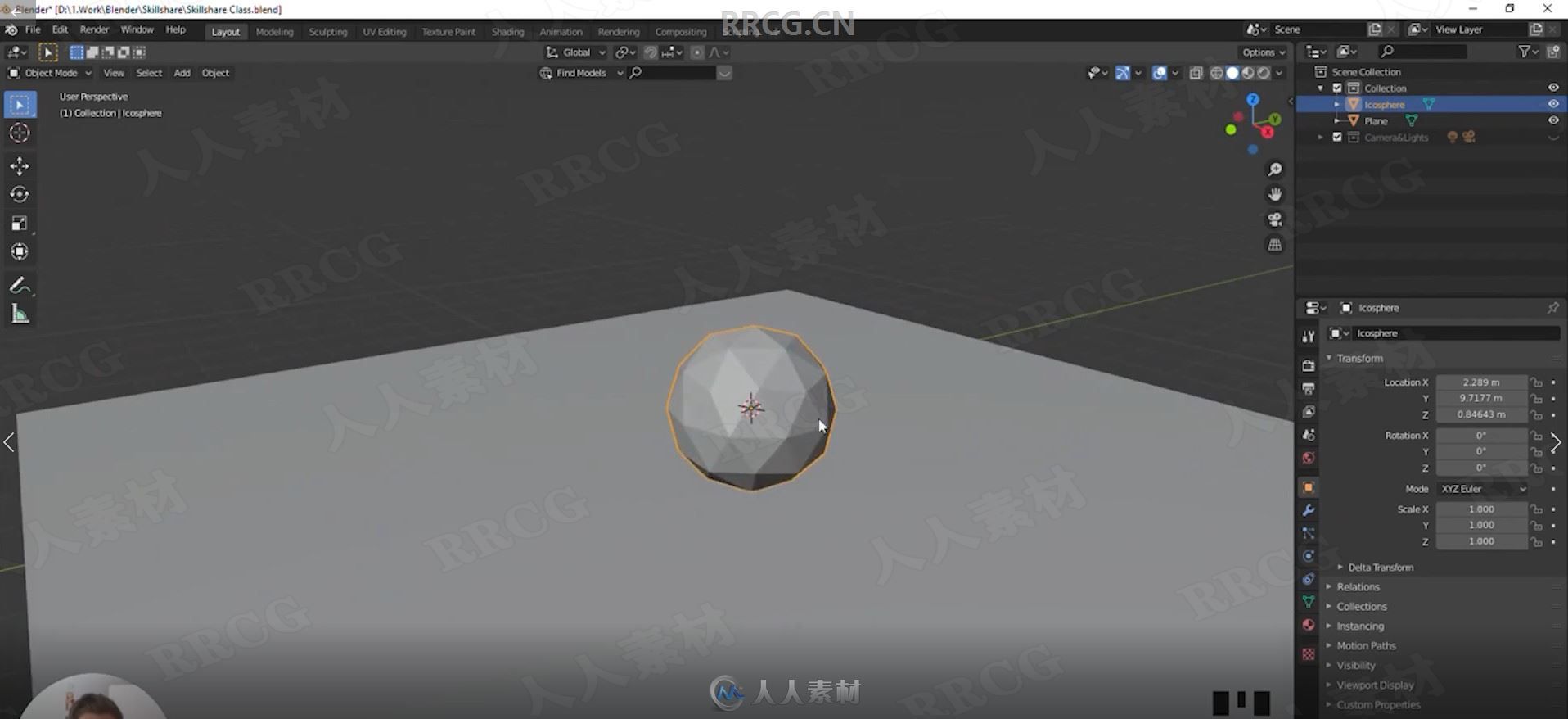Open the Options dropdown
This screenshot has height=719, width=1568.
(x=1264, y=52)
